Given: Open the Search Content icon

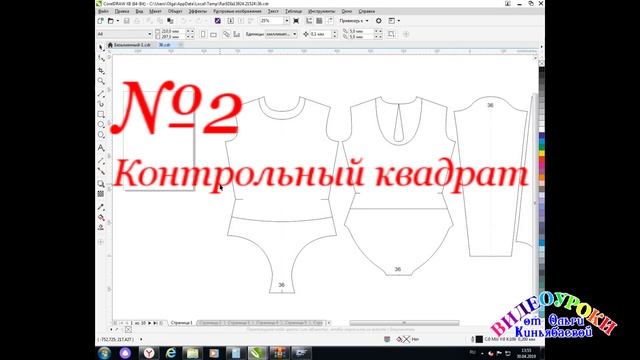Looking at the screenshot, I should point(218,20).
